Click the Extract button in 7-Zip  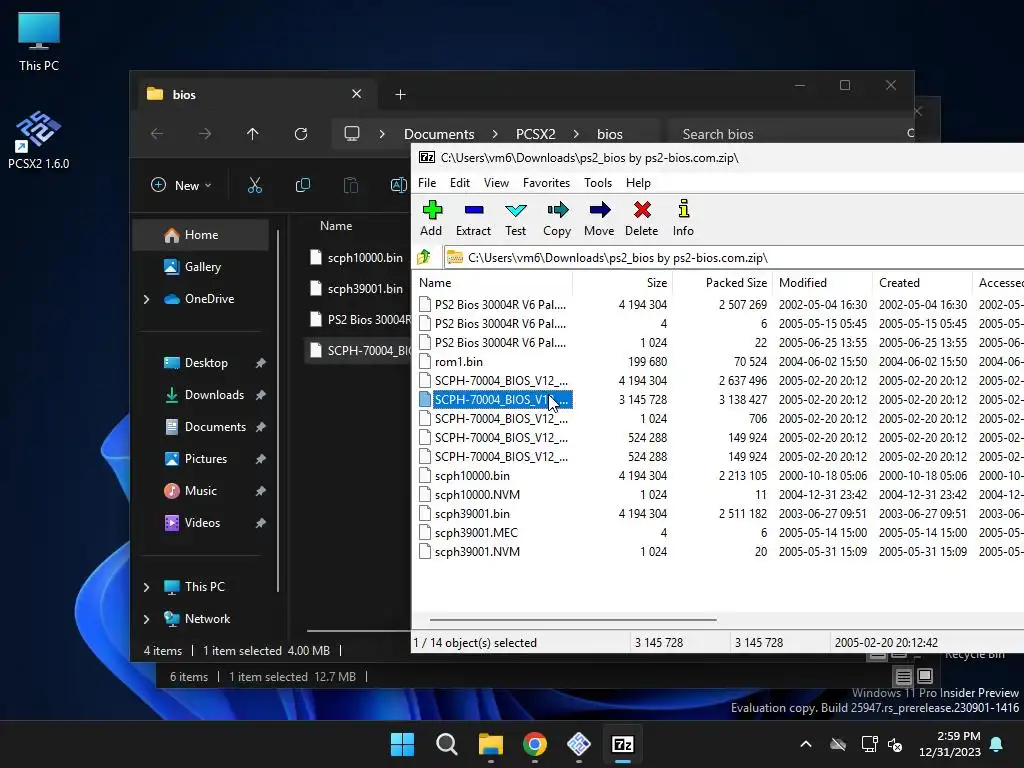click(x=473, y=218)
